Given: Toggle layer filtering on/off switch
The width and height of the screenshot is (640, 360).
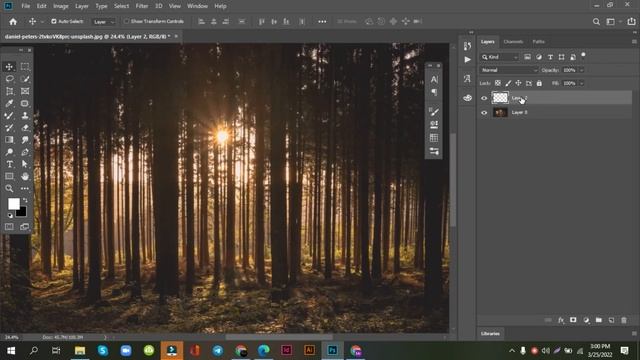Looking at the screenshot, I should [583, 55].
